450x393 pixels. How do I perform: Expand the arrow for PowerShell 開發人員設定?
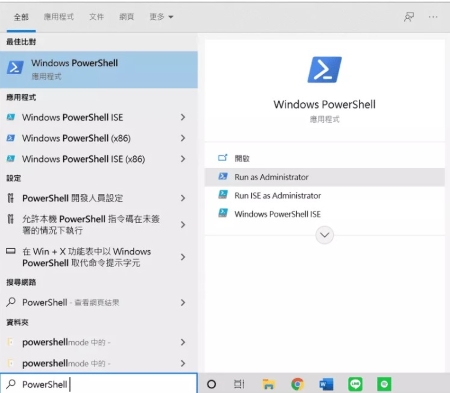coord(183,198)
